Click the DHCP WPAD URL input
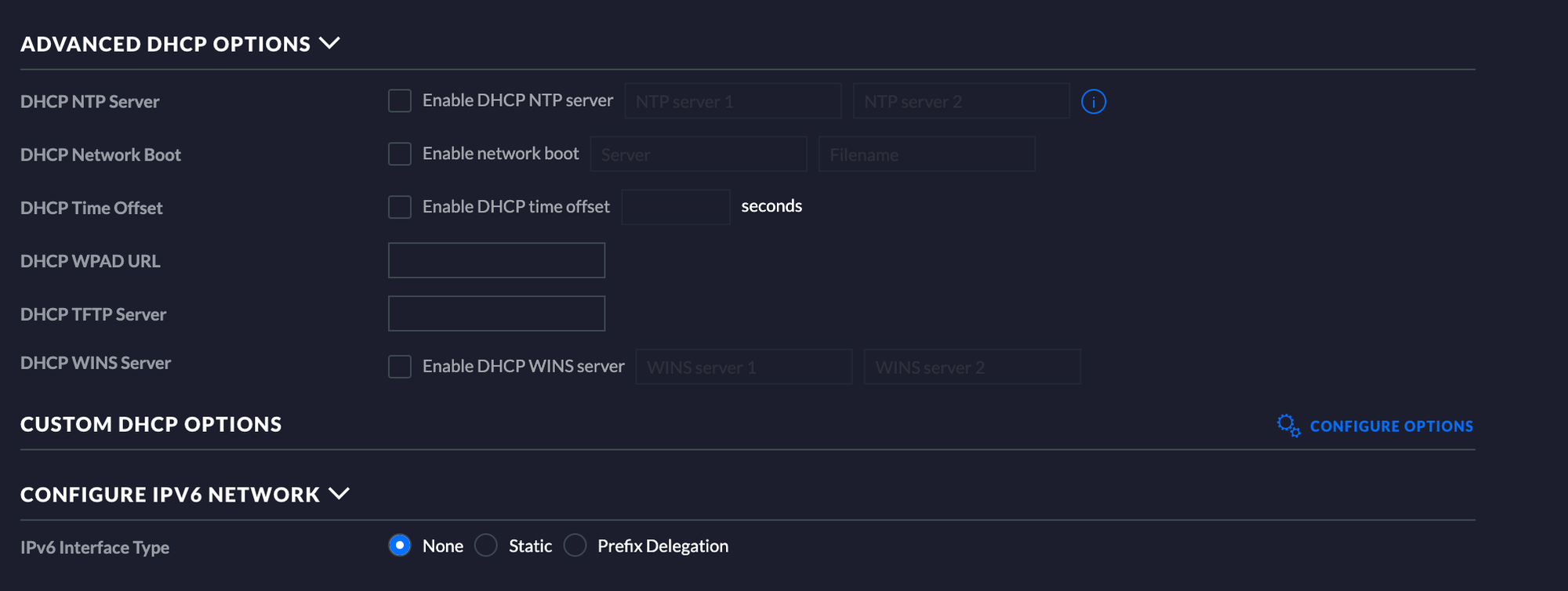The width and height of the screenshot is (1568, 591). pyautogui.click(x=496, y=260)
